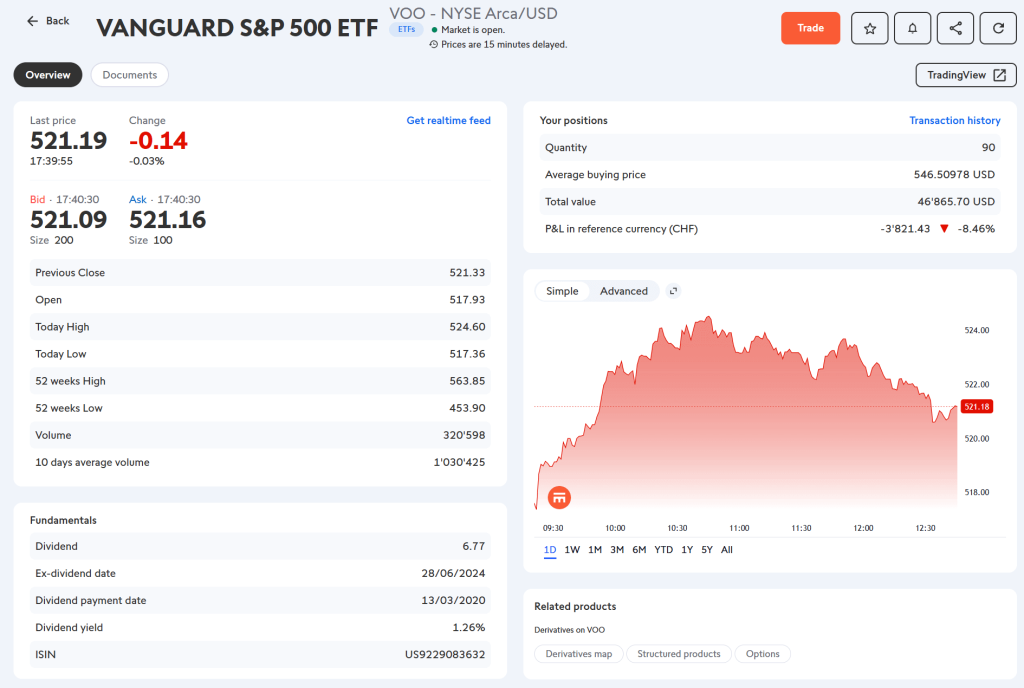Select the 1D chart range
The width and height of the screenshot is (1024, 688).
coord(550,550)
